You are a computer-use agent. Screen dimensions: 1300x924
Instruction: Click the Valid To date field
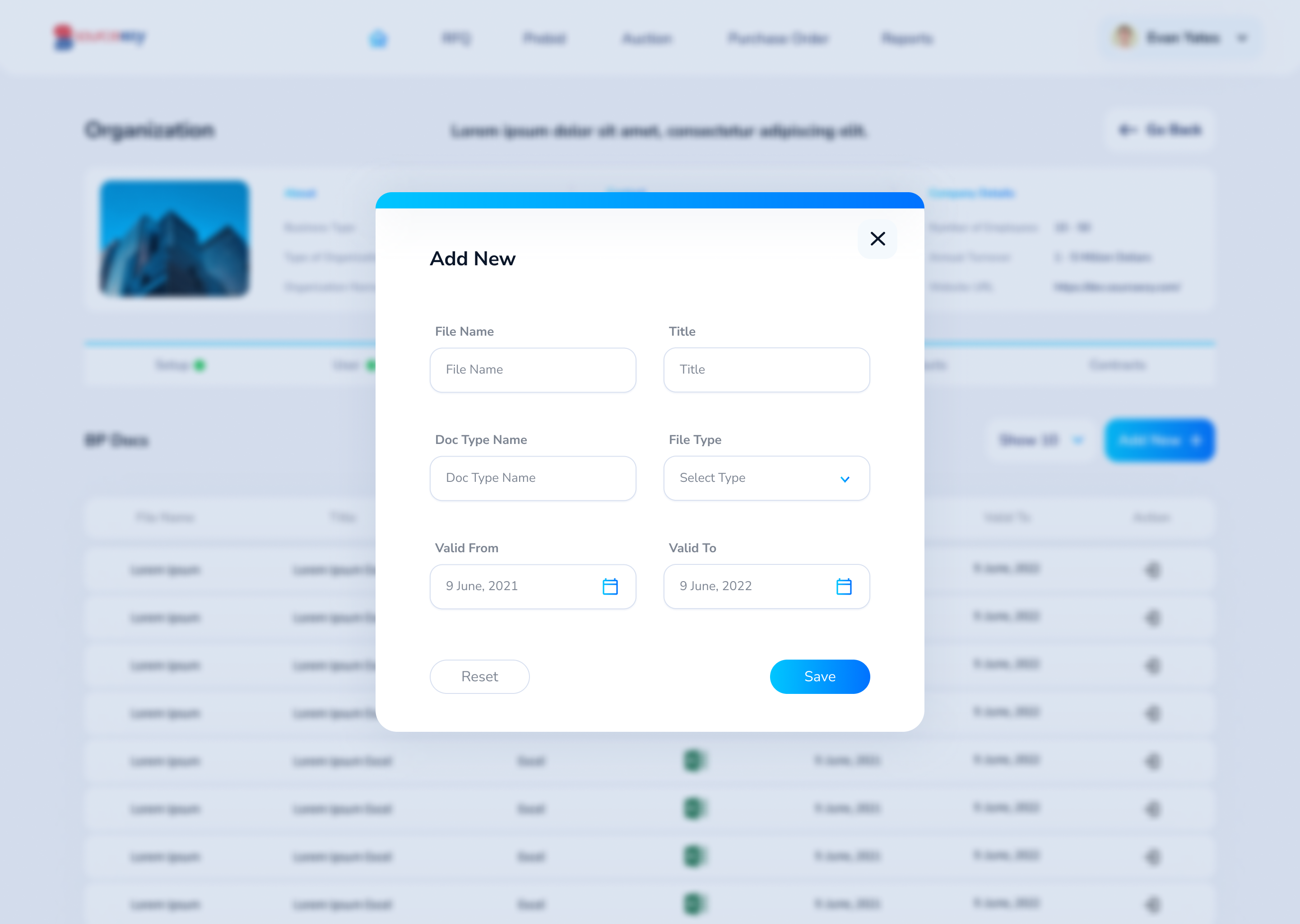click(x=766, y=587)
